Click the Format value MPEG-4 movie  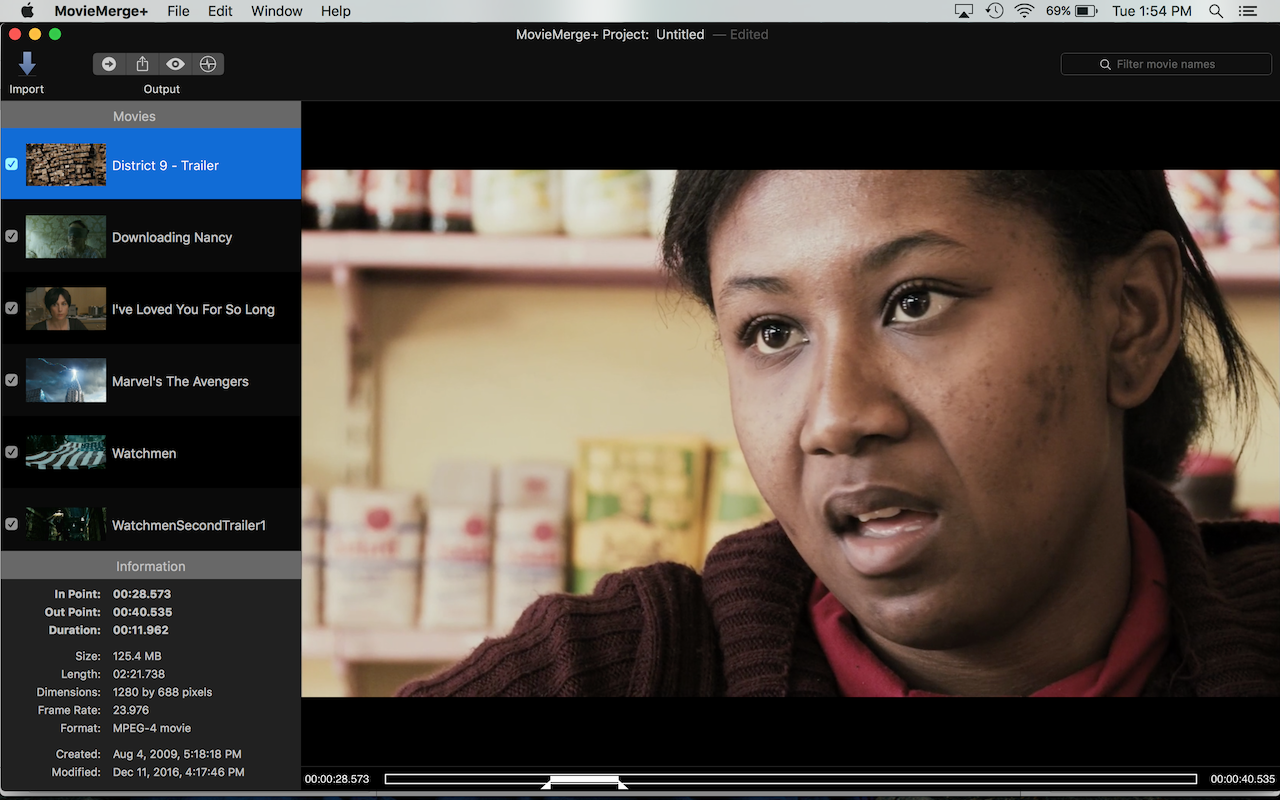(x=152, y=728)
